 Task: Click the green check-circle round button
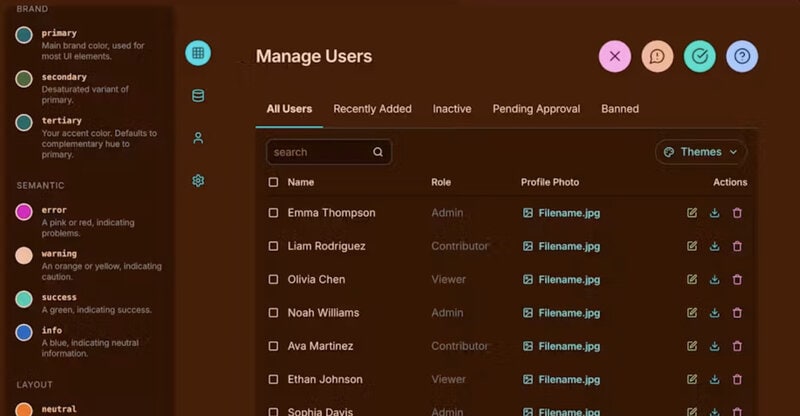click(699, 56)
